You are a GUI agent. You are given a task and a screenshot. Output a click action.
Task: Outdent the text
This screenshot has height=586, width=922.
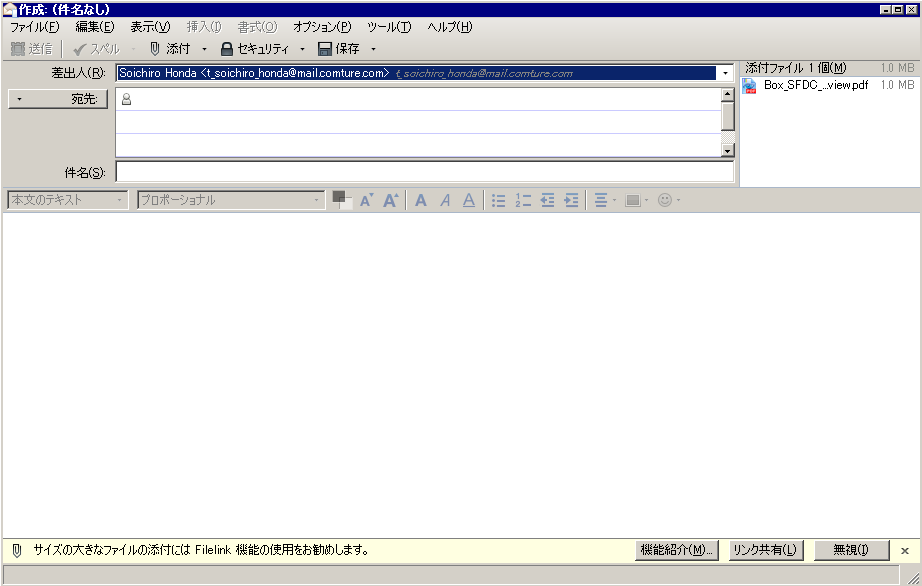(547, 200)
